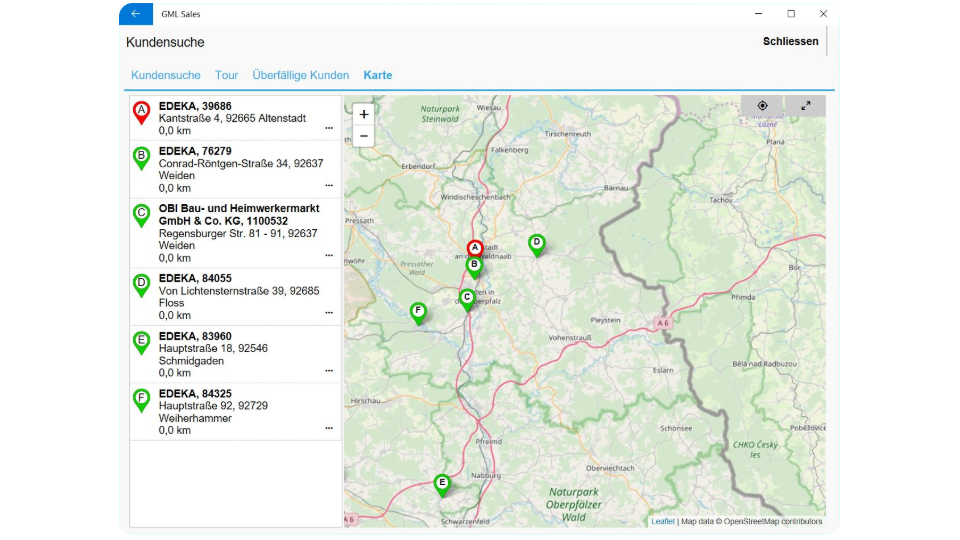Open more options for EDEKA 39686
The height and width of the screenshot is (540, 960).
pos(329,129)
